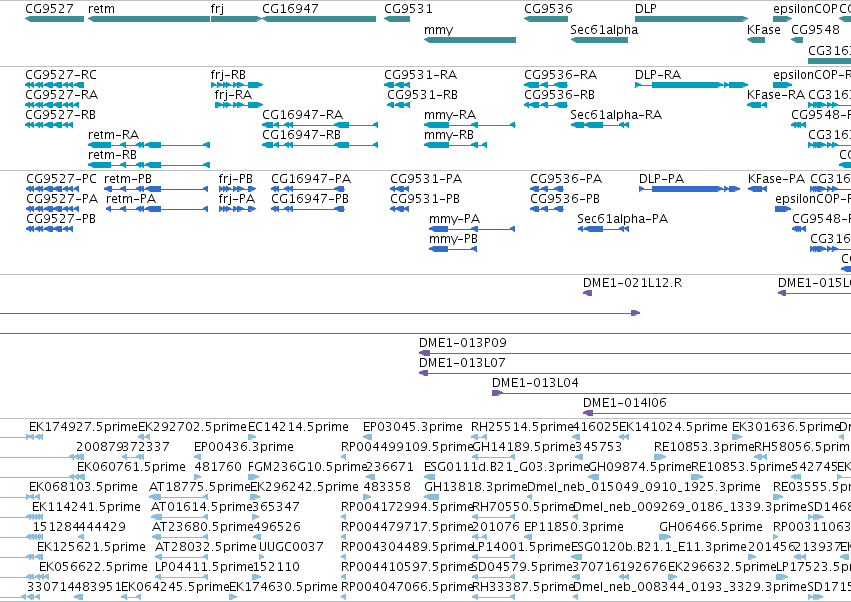Click the AT18775.5prime EST label
The width and height of the screenshot is (851, 602).
tap(199, 487)
